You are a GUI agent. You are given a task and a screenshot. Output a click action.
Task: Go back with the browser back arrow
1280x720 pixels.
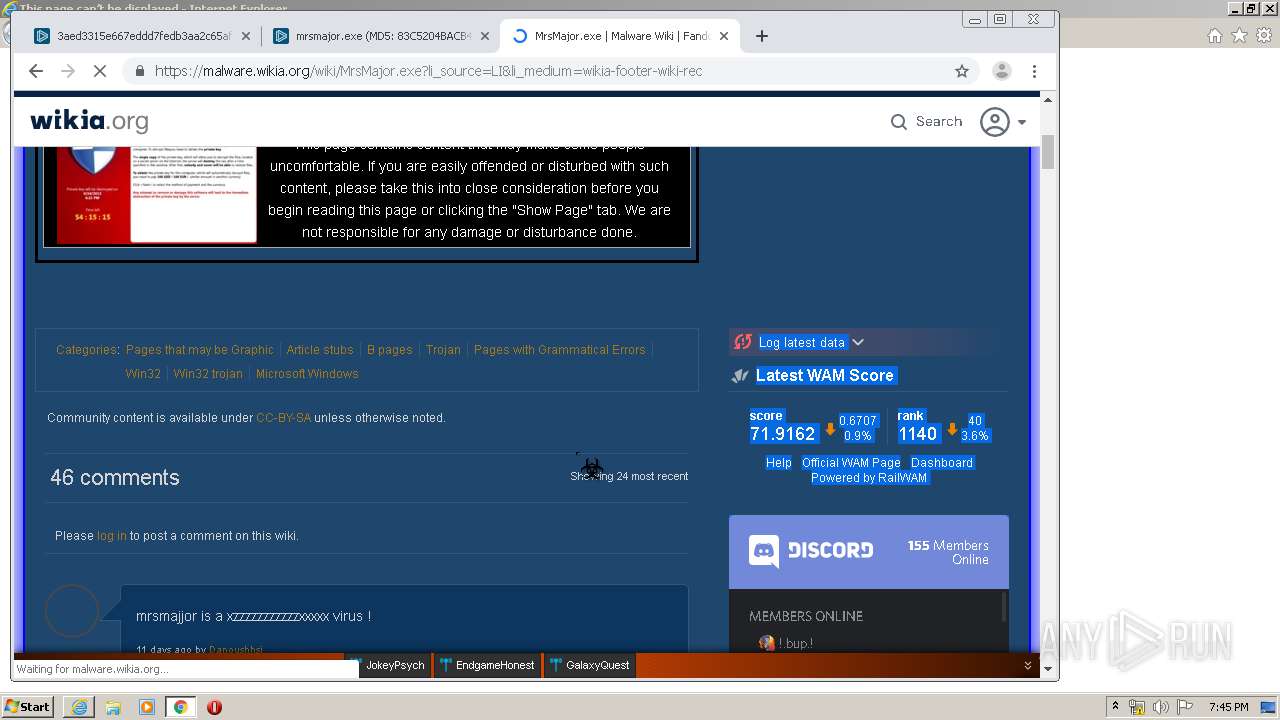[36, 71]
